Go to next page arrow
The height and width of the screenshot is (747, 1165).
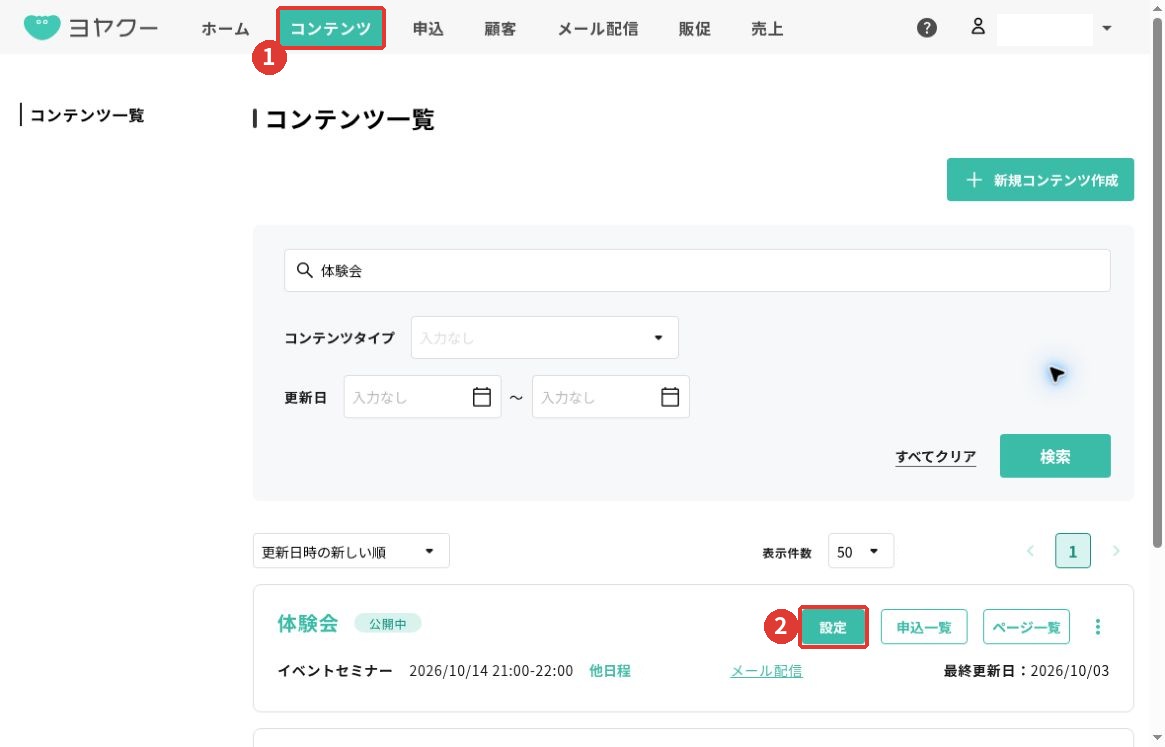pyautogui.click(x=1116, y=551)
